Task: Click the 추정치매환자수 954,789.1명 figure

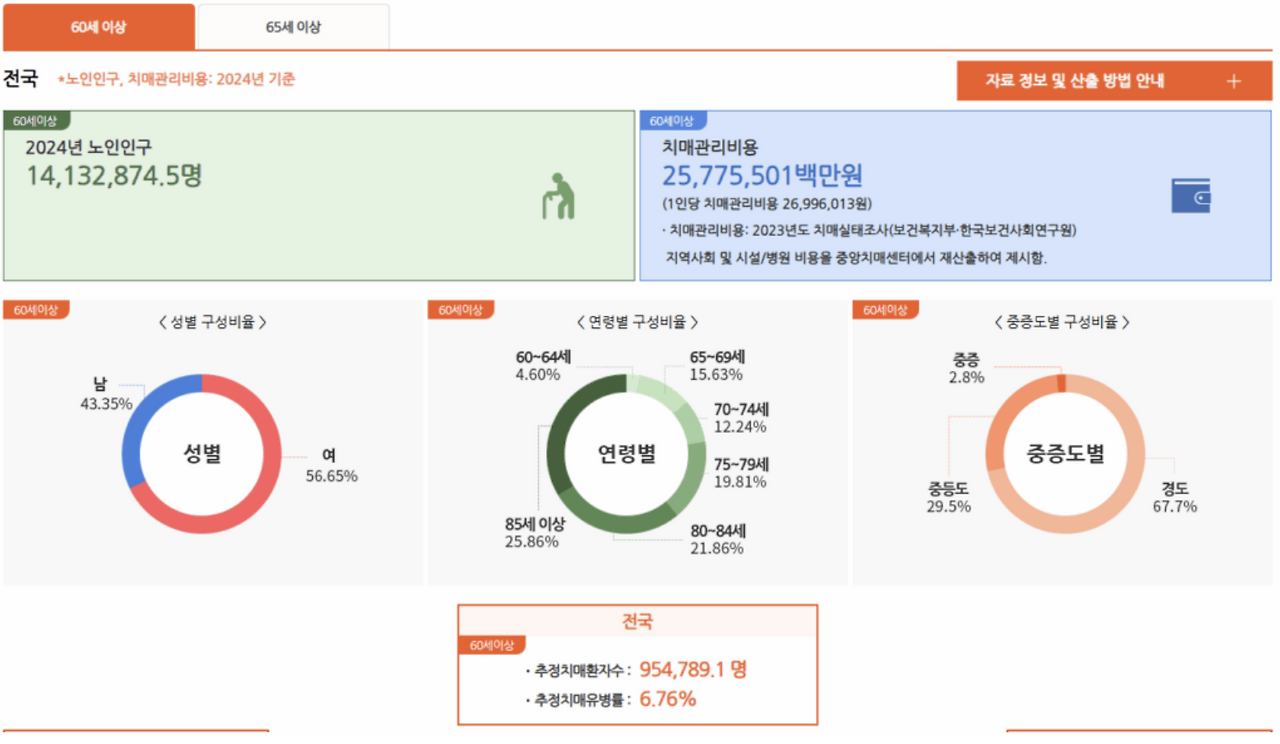Action: [689, 669]
